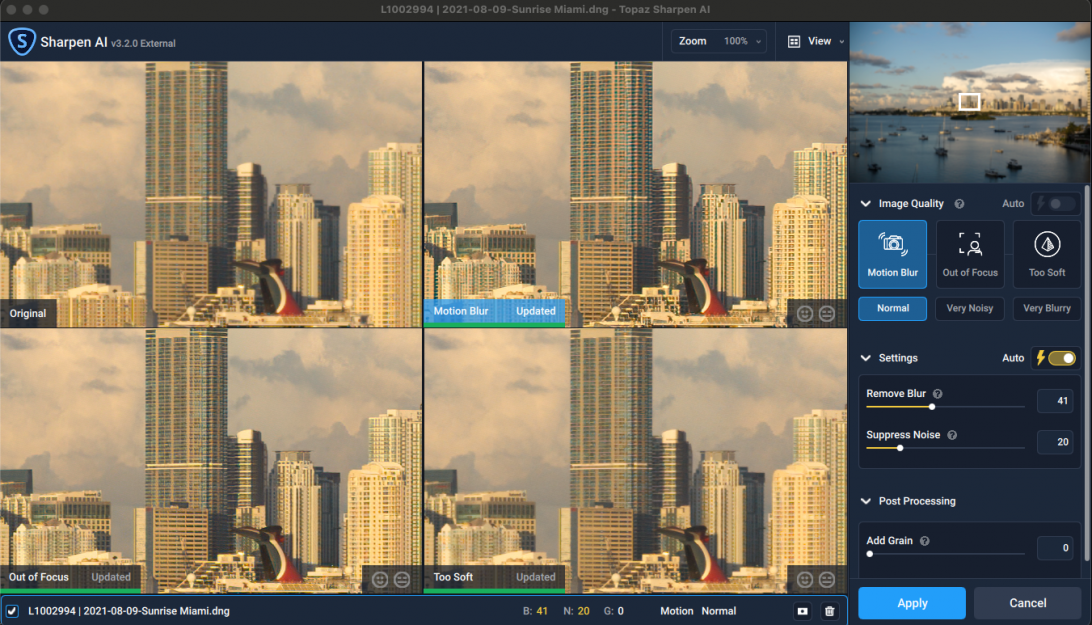This screenshot has height=625, width=1092.
Task: Switch to the Very Blurry mode
Action: click(1047, 308)
